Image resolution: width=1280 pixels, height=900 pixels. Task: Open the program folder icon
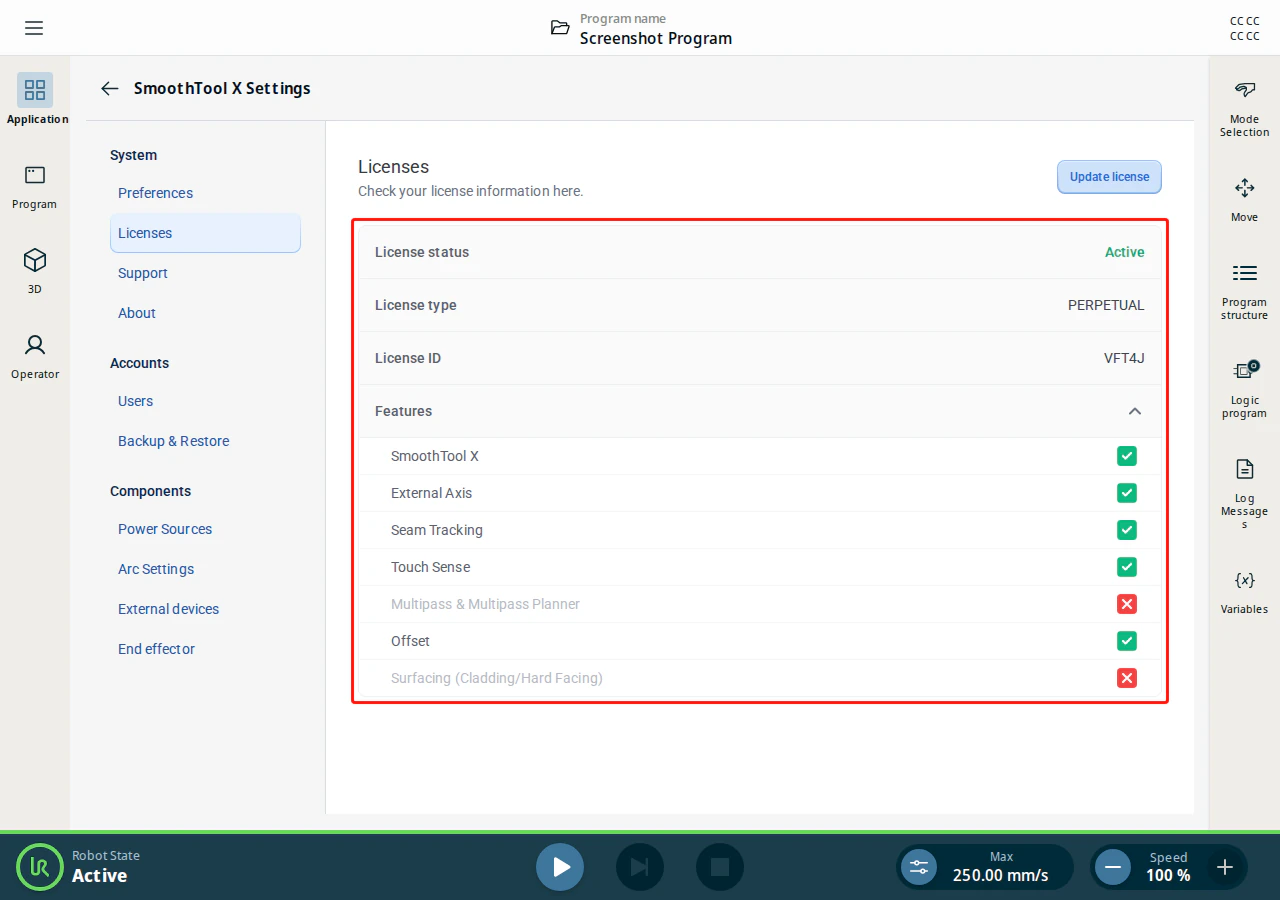point(560,28)
